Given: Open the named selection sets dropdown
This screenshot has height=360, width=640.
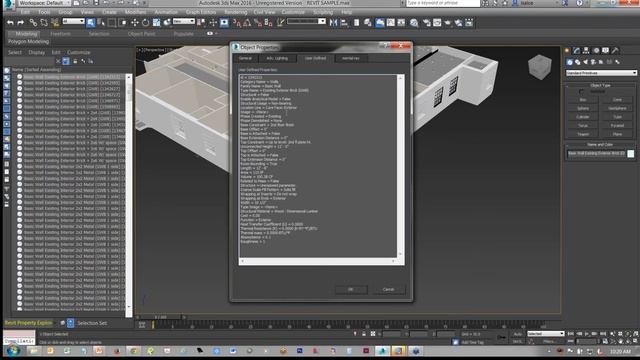Looking at the screenshot, I should [306, 21].
